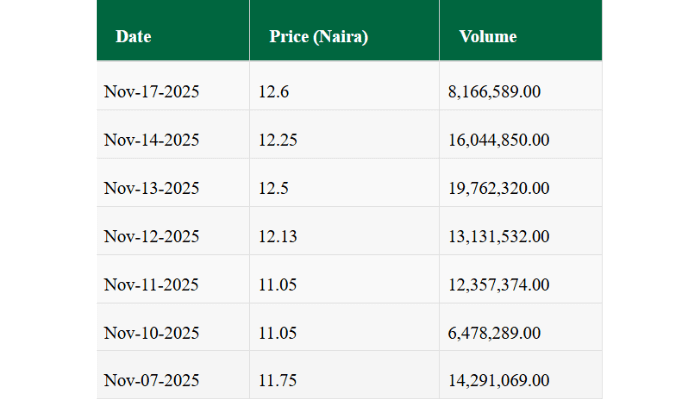Select the Nov-12-2025 date cell

(152, 236)
